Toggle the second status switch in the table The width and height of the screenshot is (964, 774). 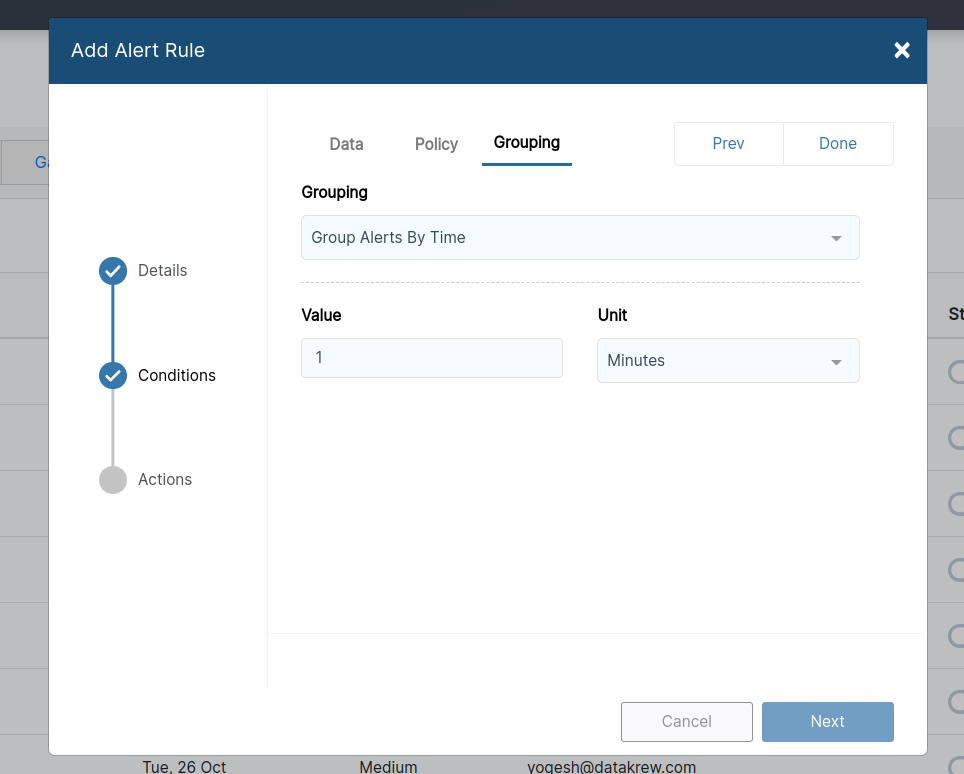pyautogui.click(x=956, y=438)
